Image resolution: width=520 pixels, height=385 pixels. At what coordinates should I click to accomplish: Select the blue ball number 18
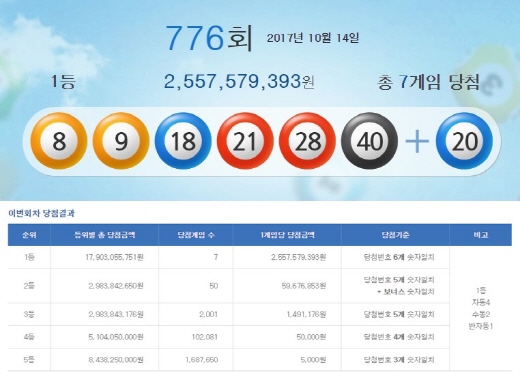pos(183,141)
